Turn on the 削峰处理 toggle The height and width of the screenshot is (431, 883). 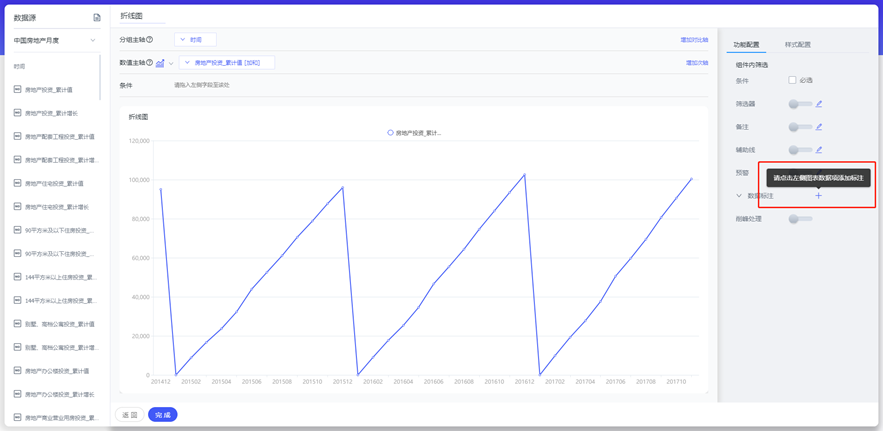coord(798,219)
